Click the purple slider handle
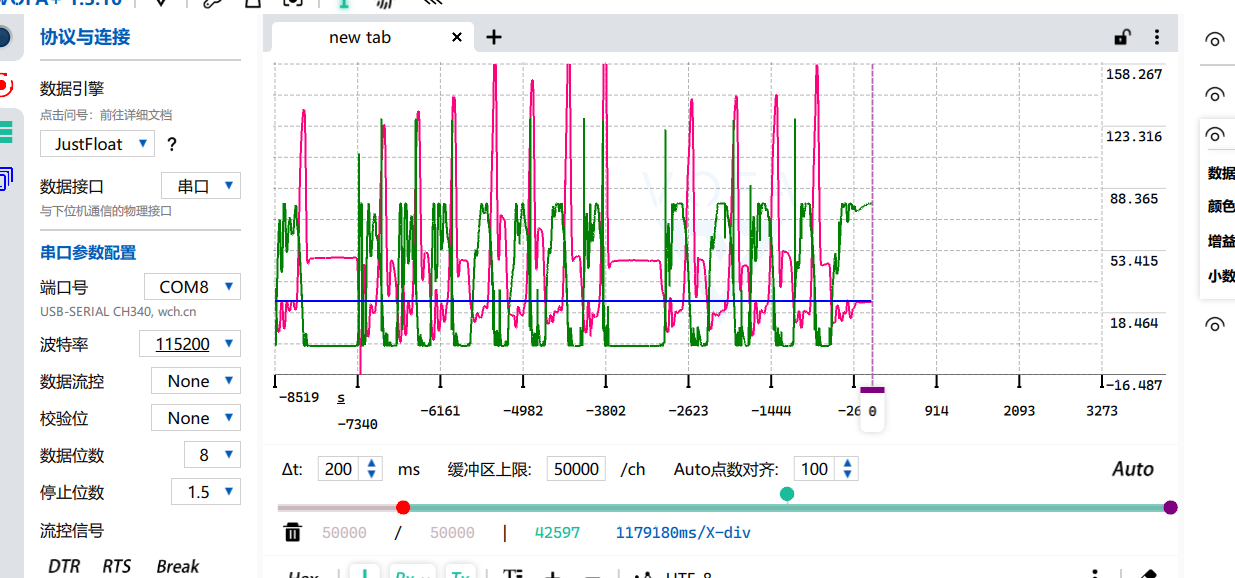The width and height of the screenshot is (1235, 578). (x=1171, y=507)
